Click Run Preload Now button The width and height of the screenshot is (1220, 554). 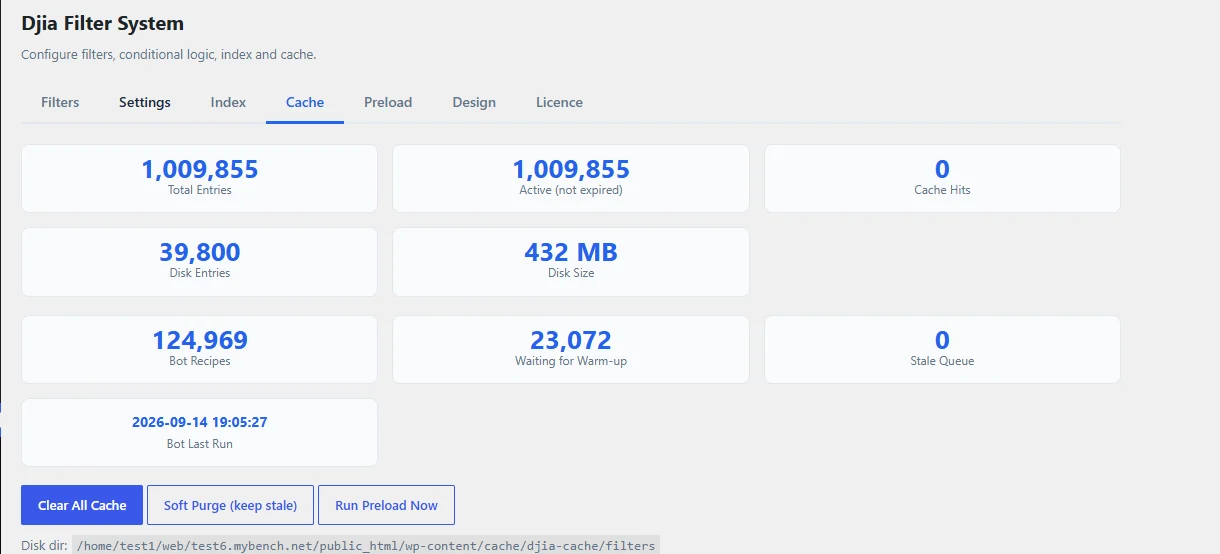click(386, 505)
